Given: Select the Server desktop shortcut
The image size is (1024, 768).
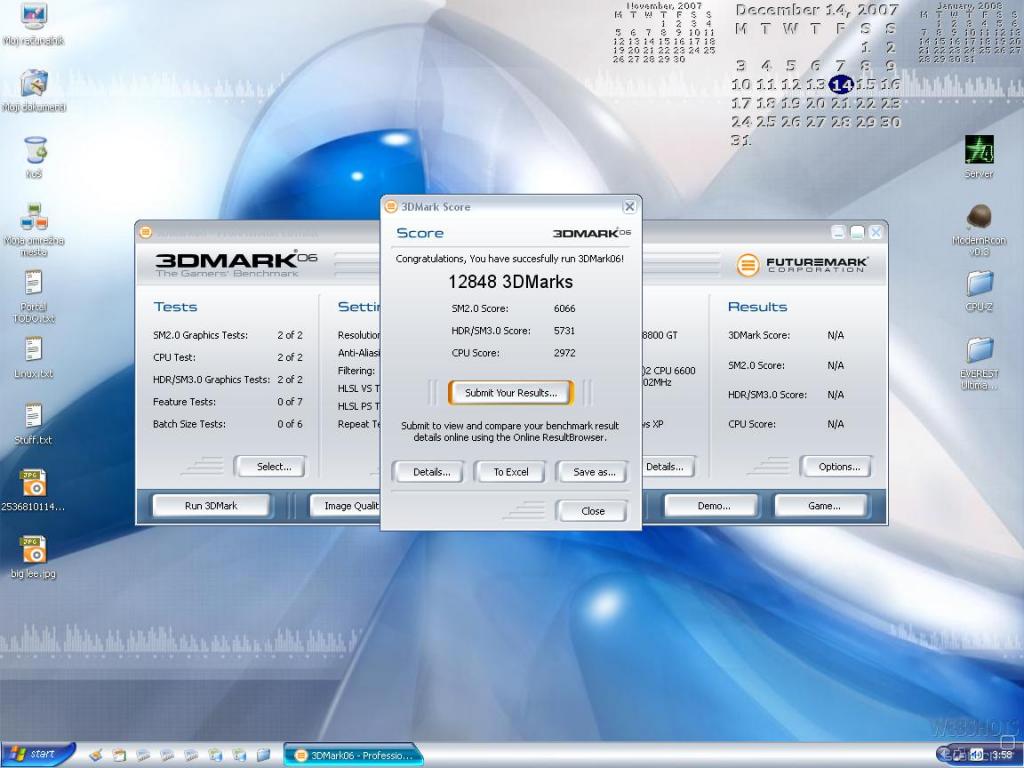Looking at the screenshot, I should [x=979, y=157].
